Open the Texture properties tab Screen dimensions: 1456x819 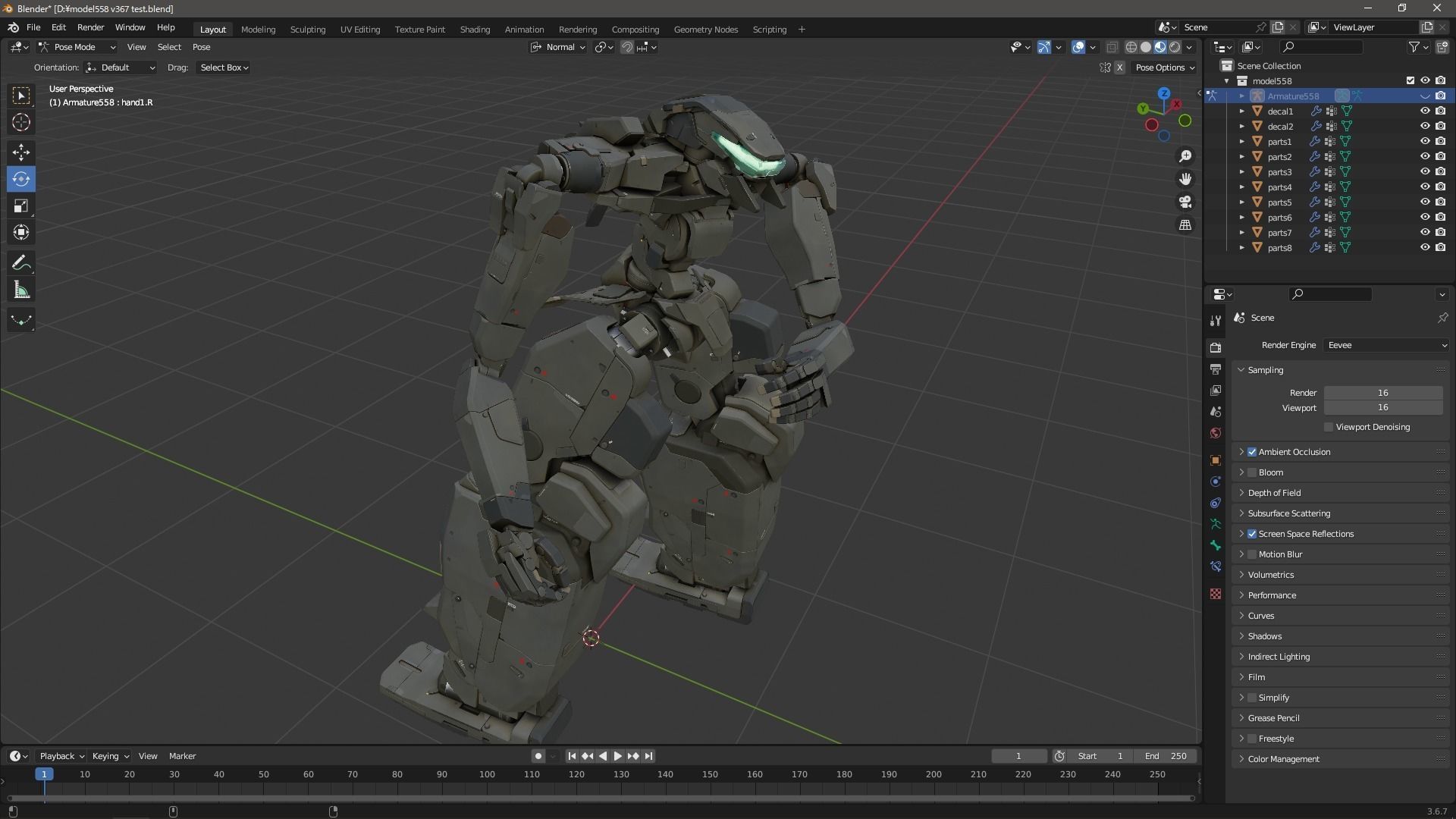(1216, 594)
